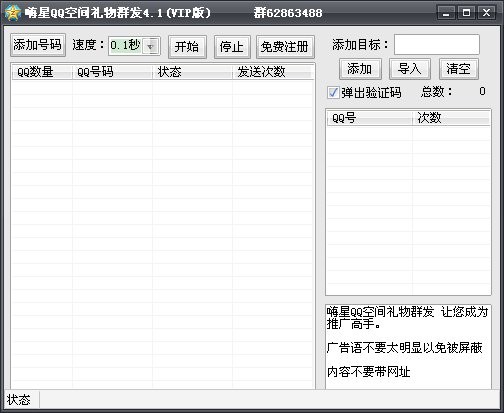This screenshot has width=504, height=413.
Task: Click 导入 to import targets
Action: coord(410,69)
